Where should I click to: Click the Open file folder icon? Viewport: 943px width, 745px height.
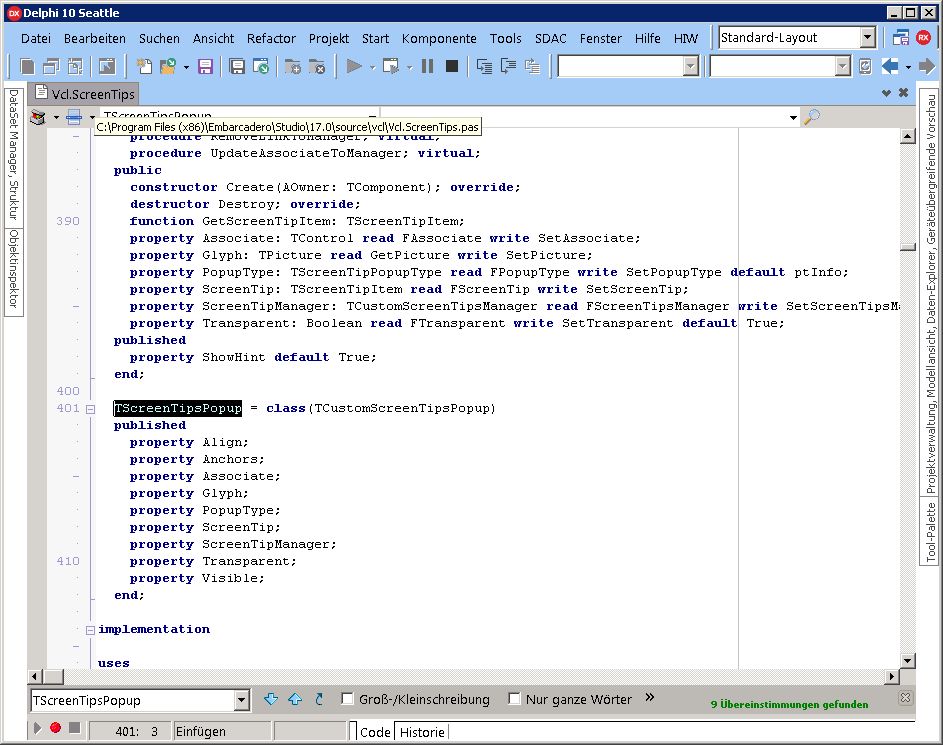click(168, 66)
